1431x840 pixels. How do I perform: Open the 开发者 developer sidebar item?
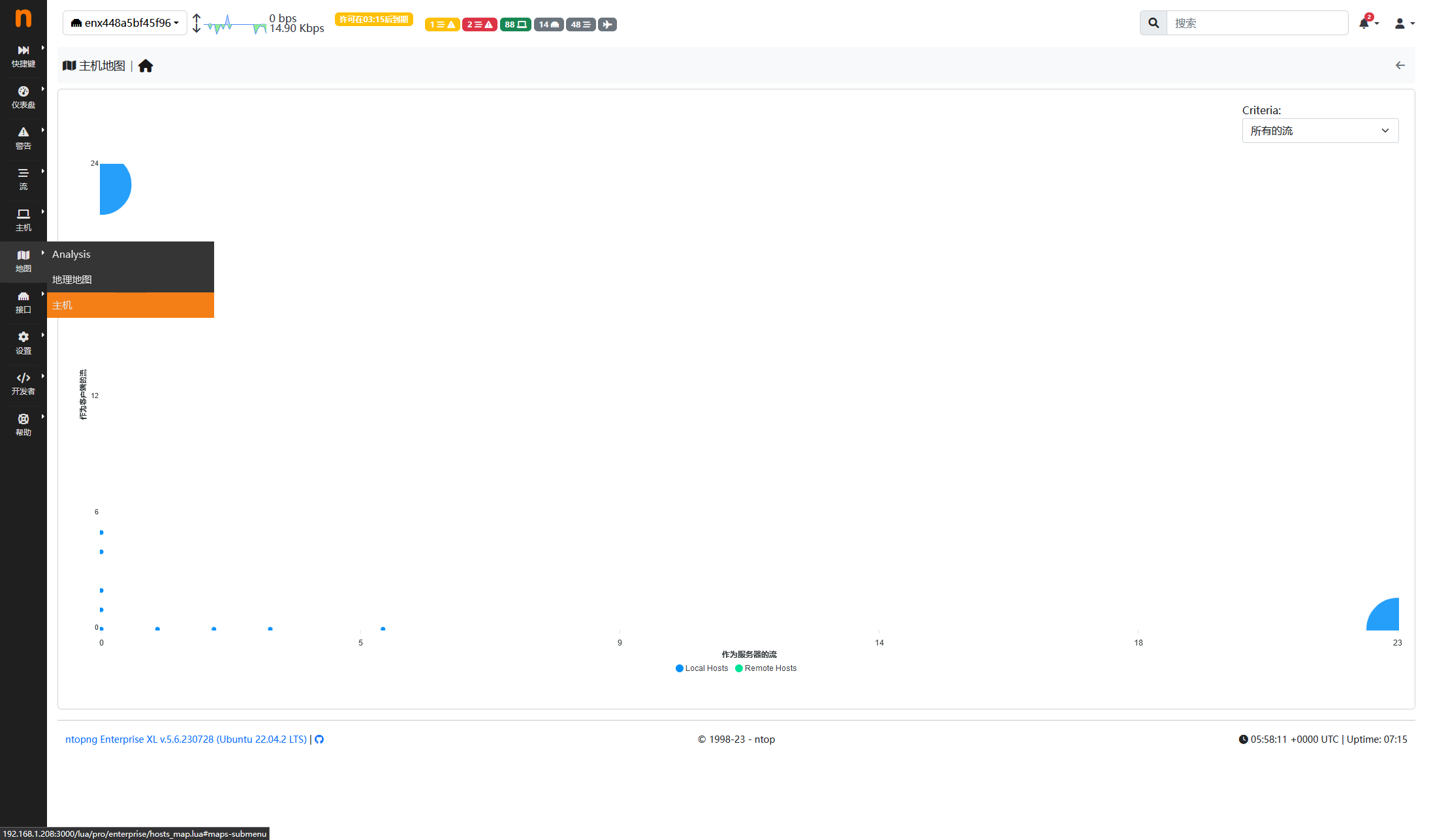(24, 384)
